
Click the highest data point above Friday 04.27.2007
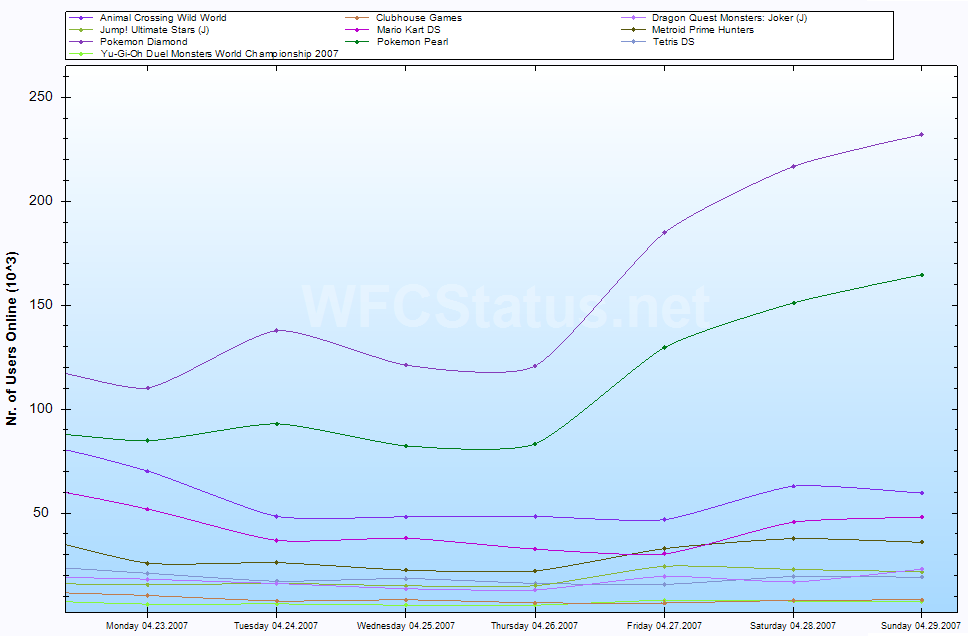point(664,233)
